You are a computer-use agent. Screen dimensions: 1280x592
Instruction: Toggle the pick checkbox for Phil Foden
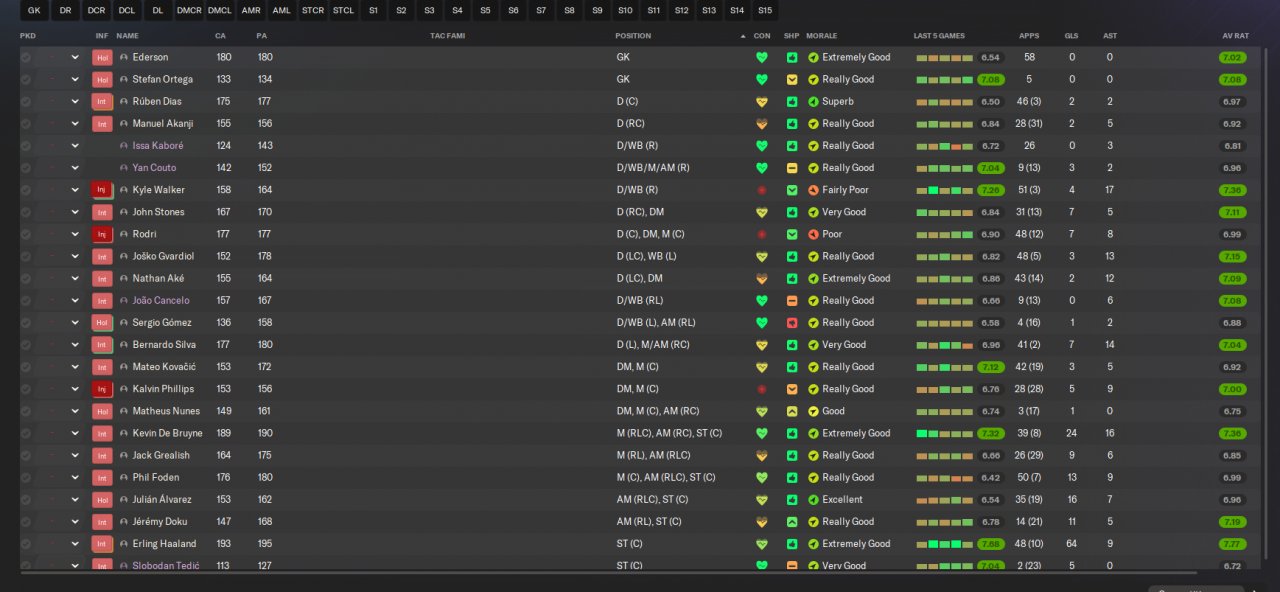click(26, 477)
